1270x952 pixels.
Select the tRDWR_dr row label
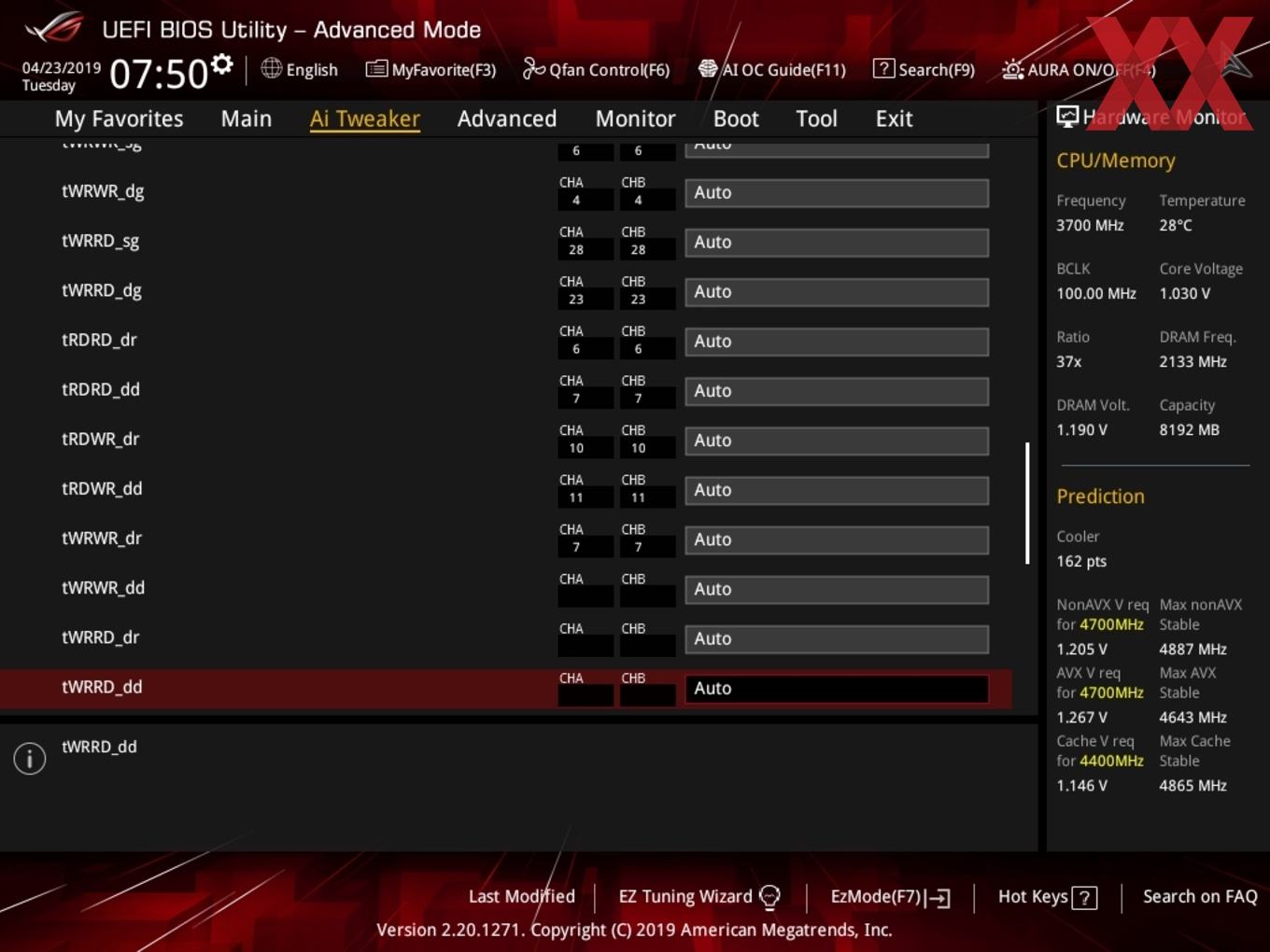100,439
